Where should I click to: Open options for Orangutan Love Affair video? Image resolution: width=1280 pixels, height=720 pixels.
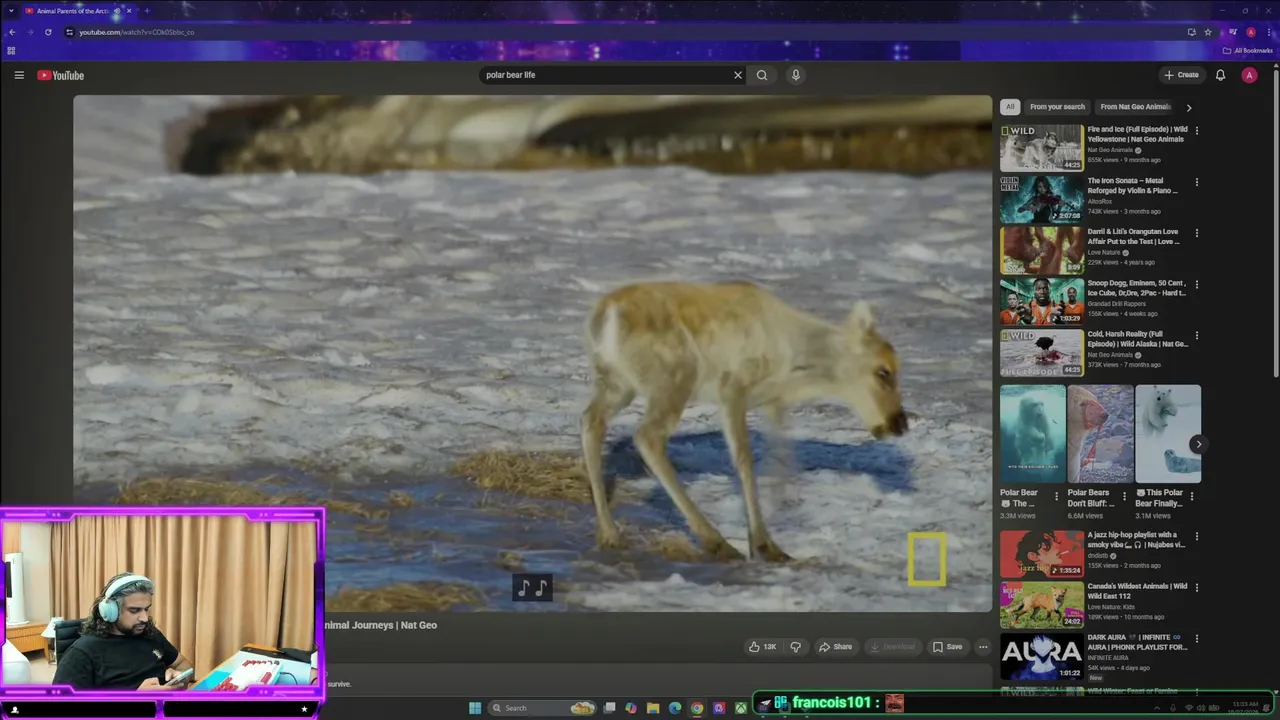[1197, 233]
